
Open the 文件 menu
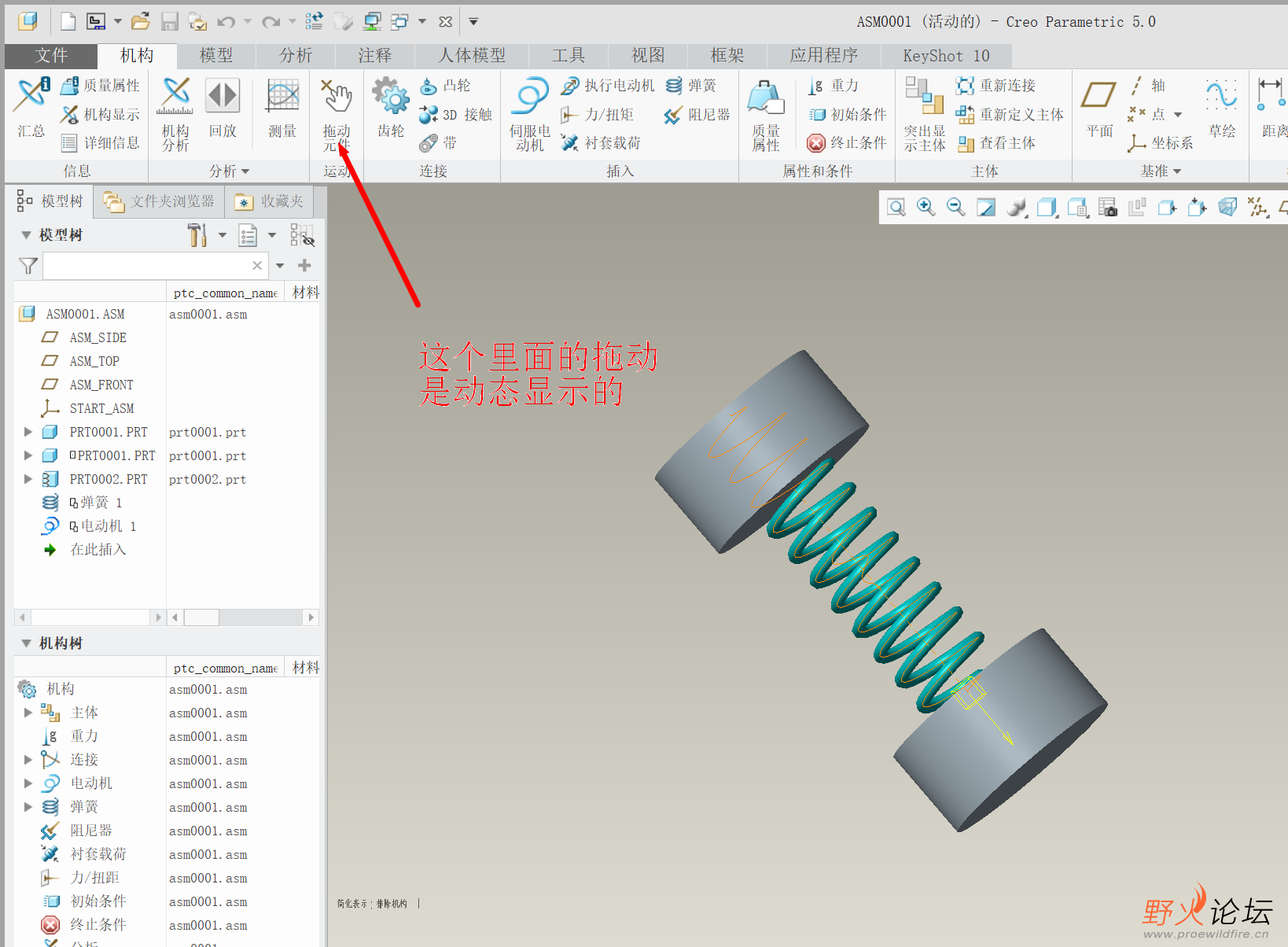pyautogui.click(x=51, y=56)
